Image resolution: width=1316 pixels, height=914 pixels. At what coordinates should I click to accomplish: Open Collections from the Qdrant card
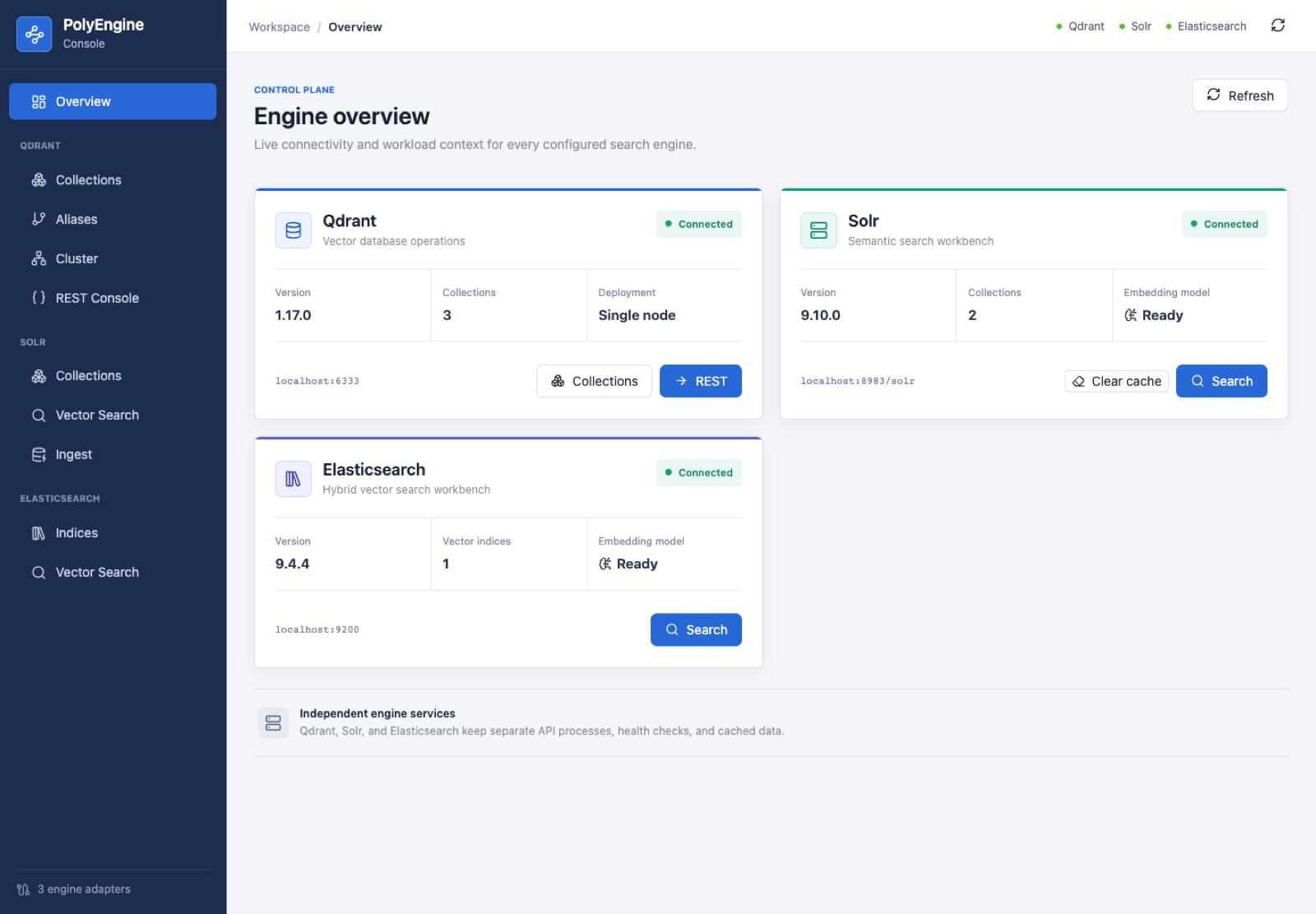[594, 381]
